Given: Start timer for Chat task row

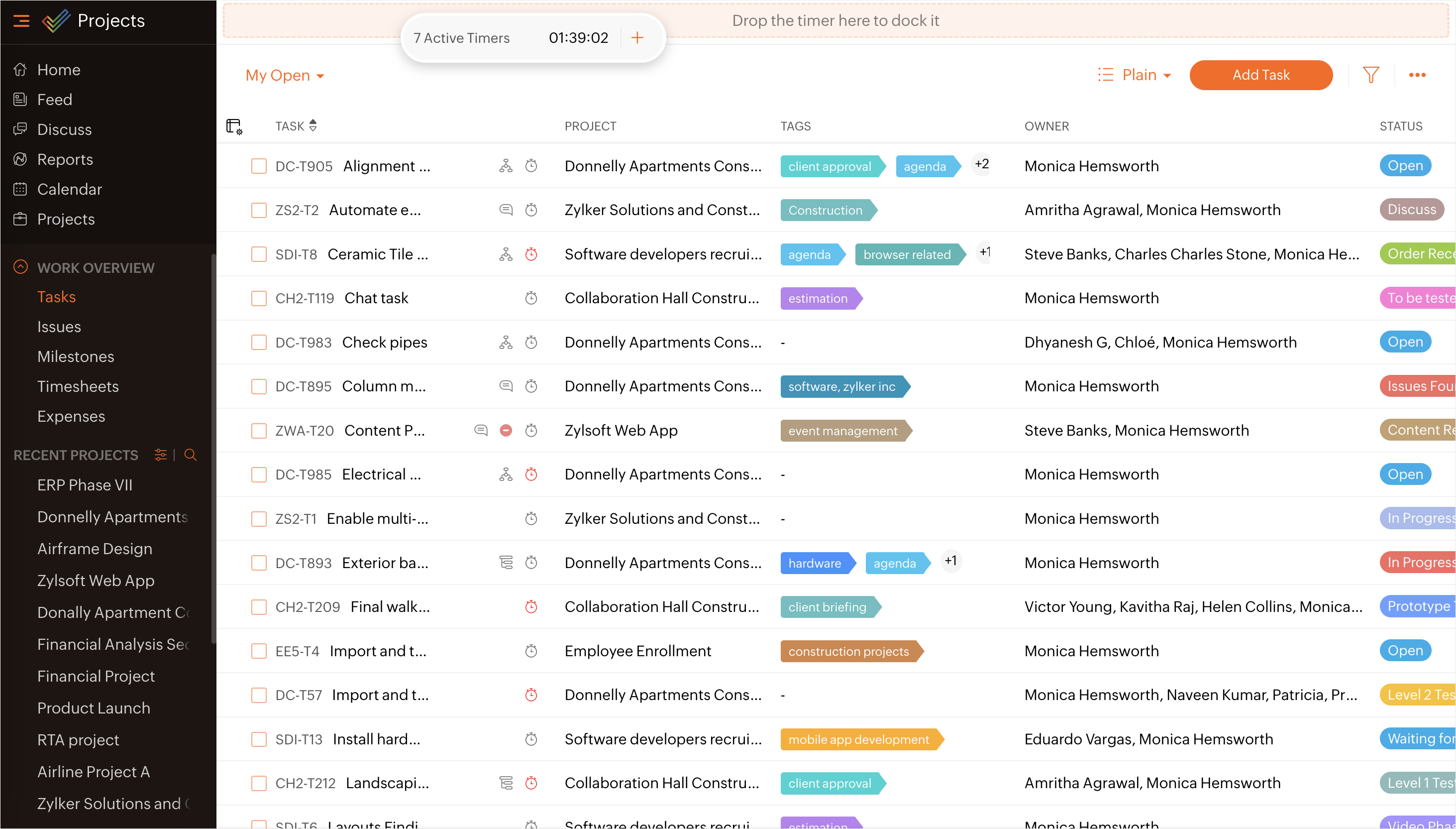Looking at the screenshot, I should [531, 298].
